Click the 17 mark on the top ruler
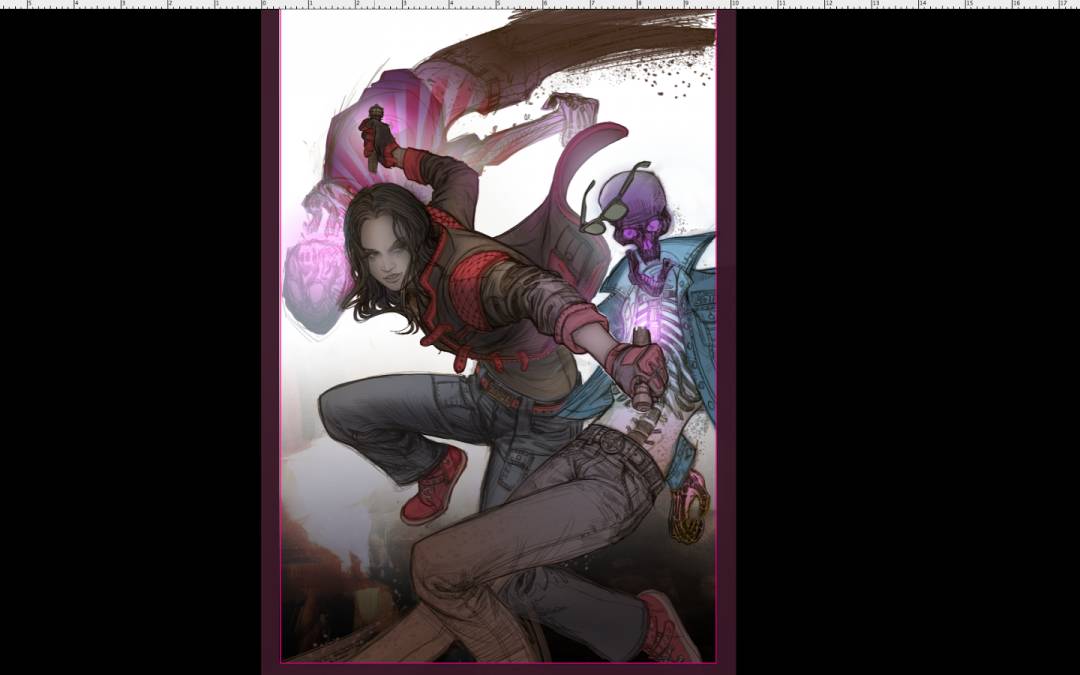Image resolution: width=1080 pixels, height=675 pixels. 1061,4
